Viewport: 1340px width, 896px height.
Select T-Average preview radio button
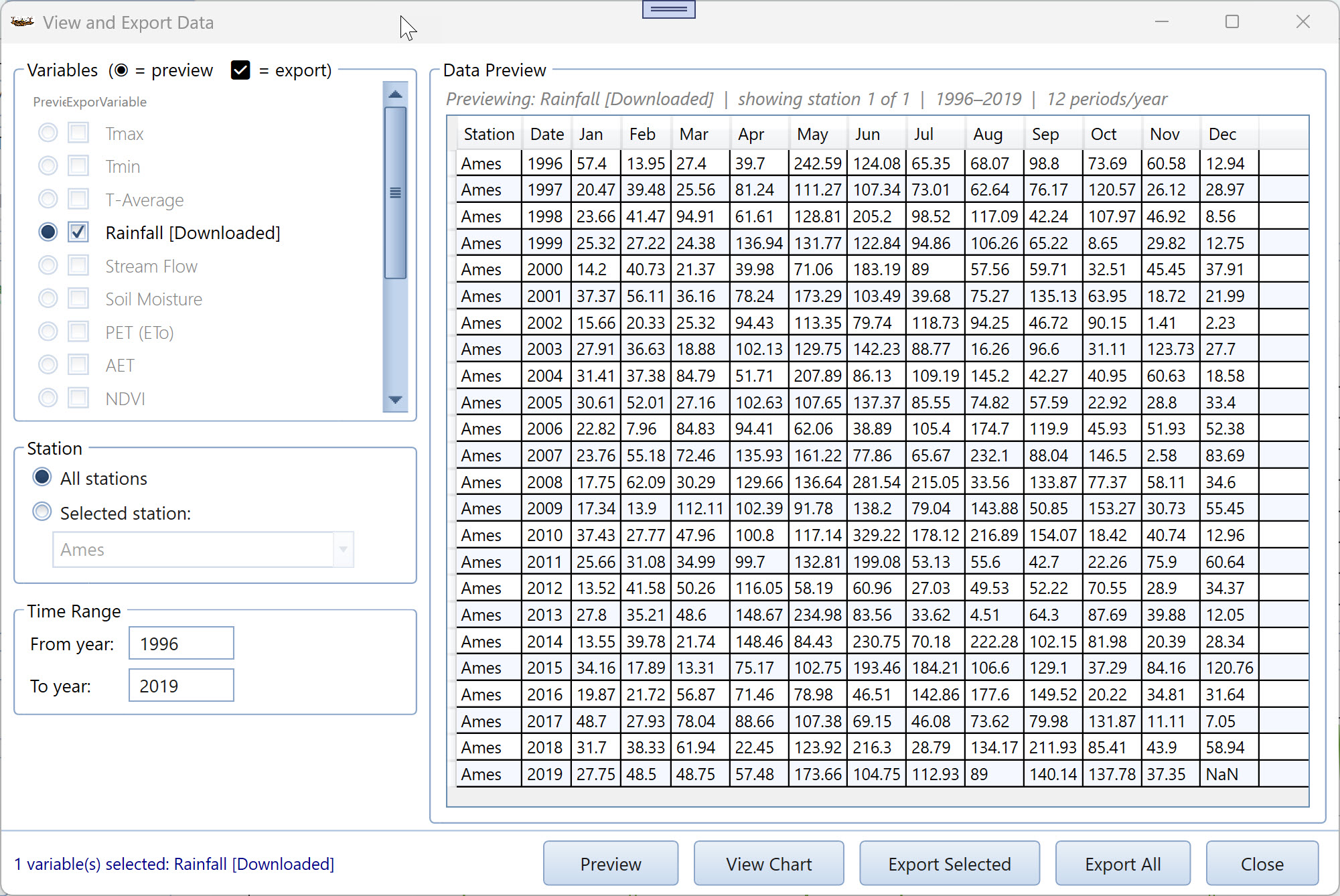click(x=48, y=199)
